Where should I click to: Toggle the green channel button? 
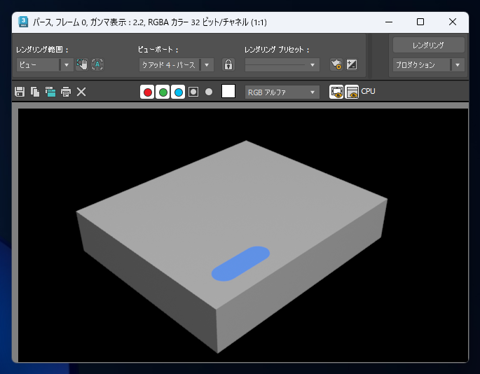click(163, 92)
